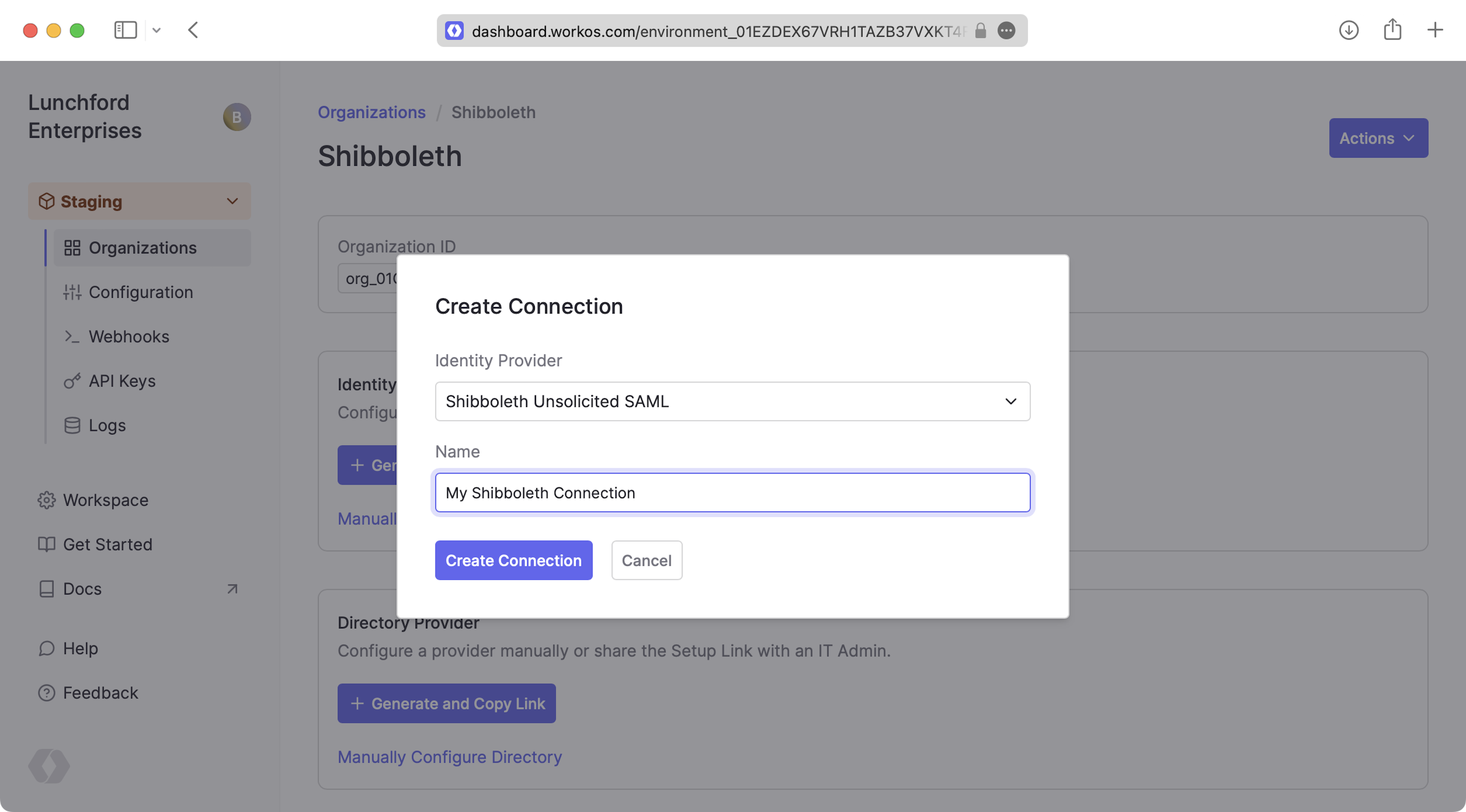Viewport: 1466px width, 812px height.
Task: Open the Actions dropdown menu
Action: point(1378,138)
